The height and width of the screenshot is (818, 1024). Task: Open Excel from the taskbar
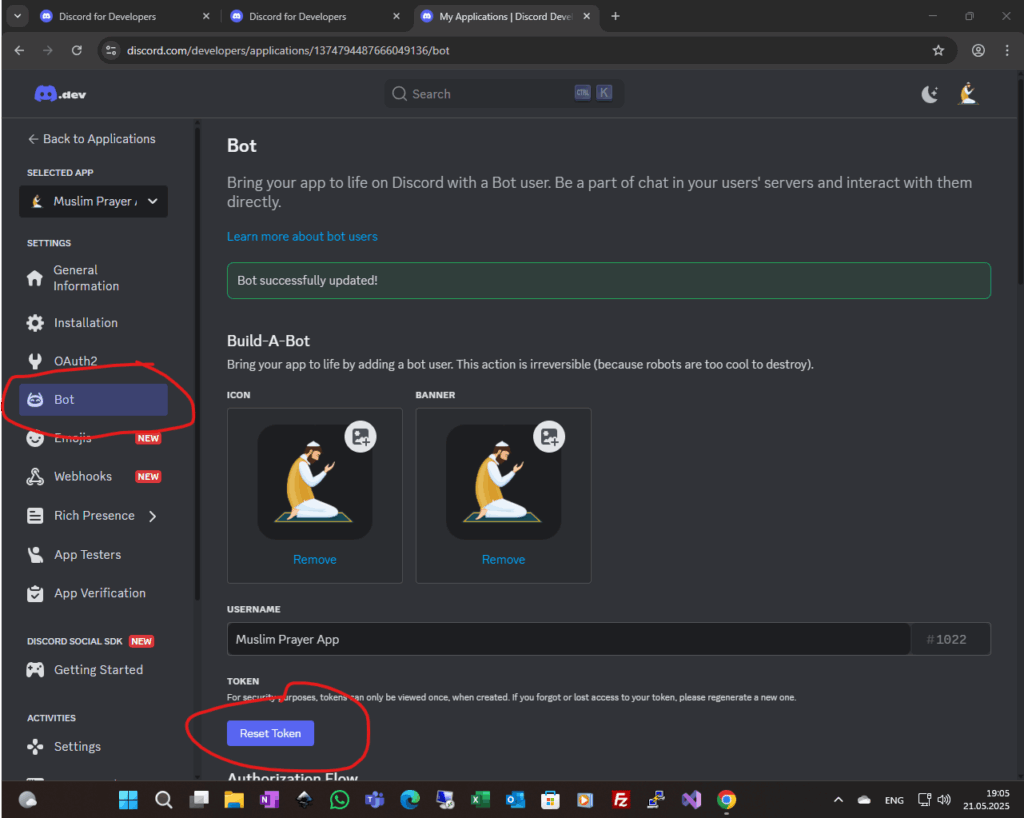point(480,800)
